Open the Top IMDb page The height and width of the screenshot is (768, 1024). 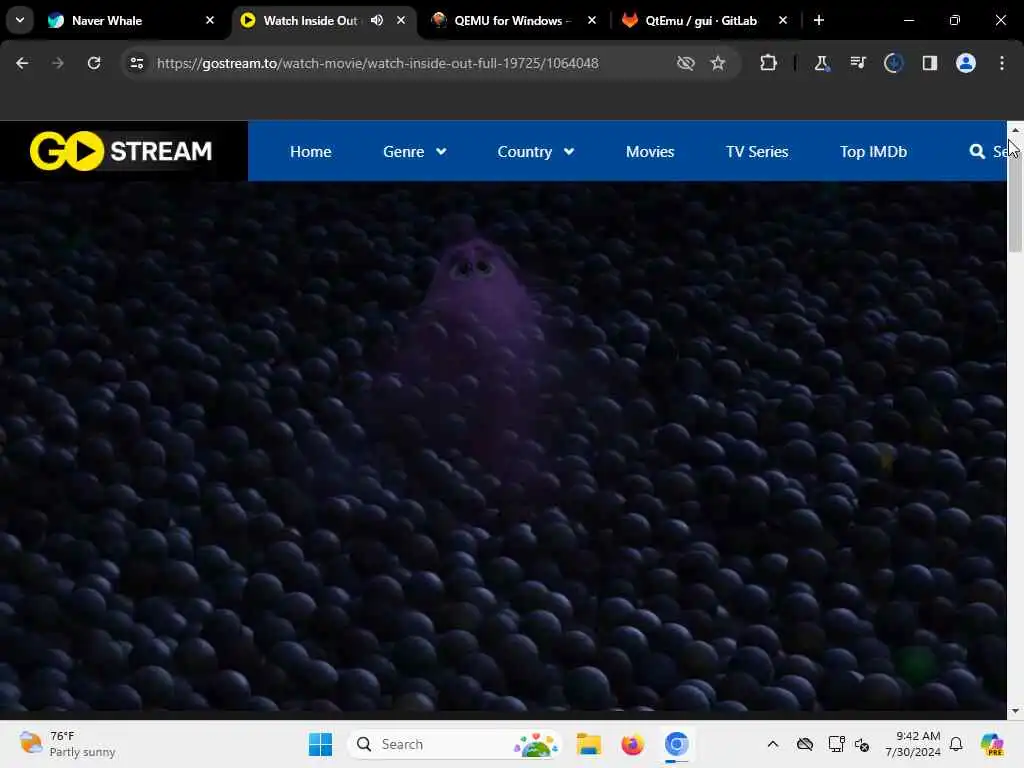[x=873, y=152]
